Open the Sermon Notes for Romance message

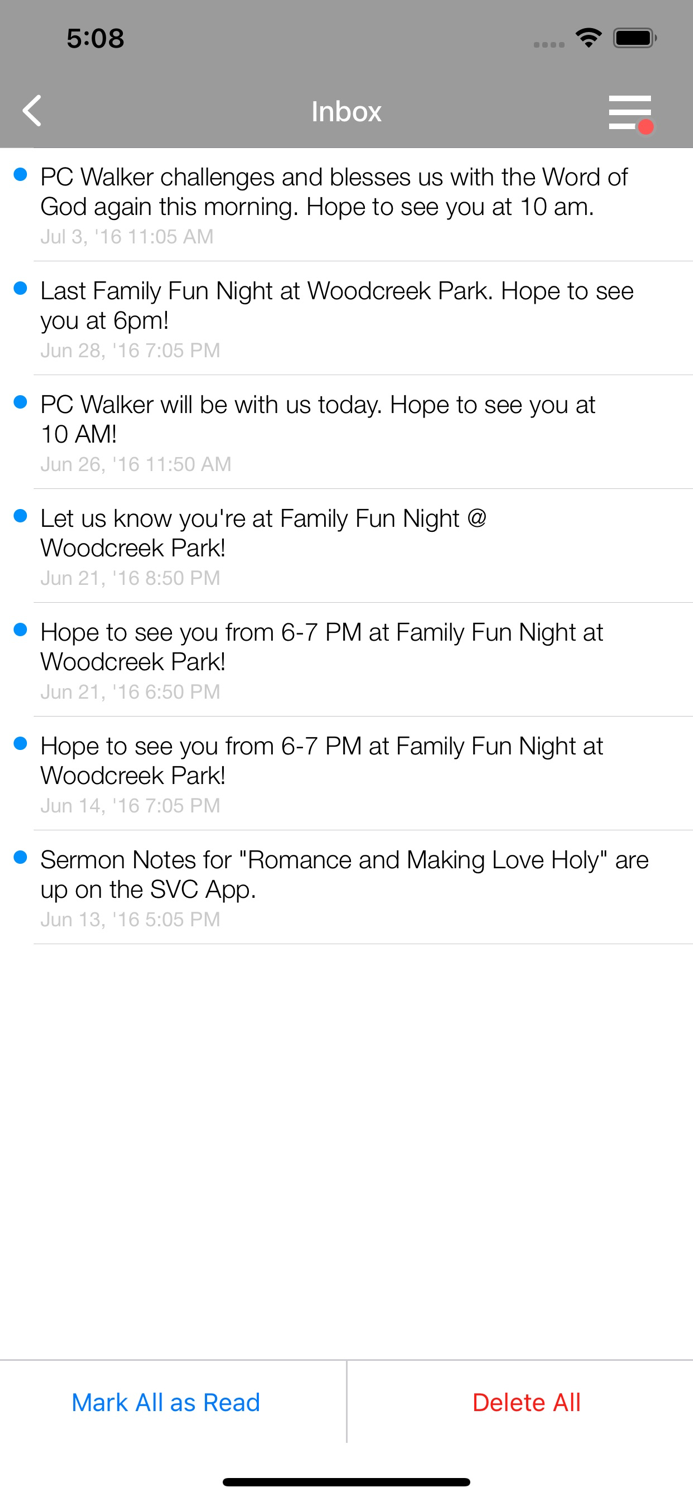coord(346,886)
